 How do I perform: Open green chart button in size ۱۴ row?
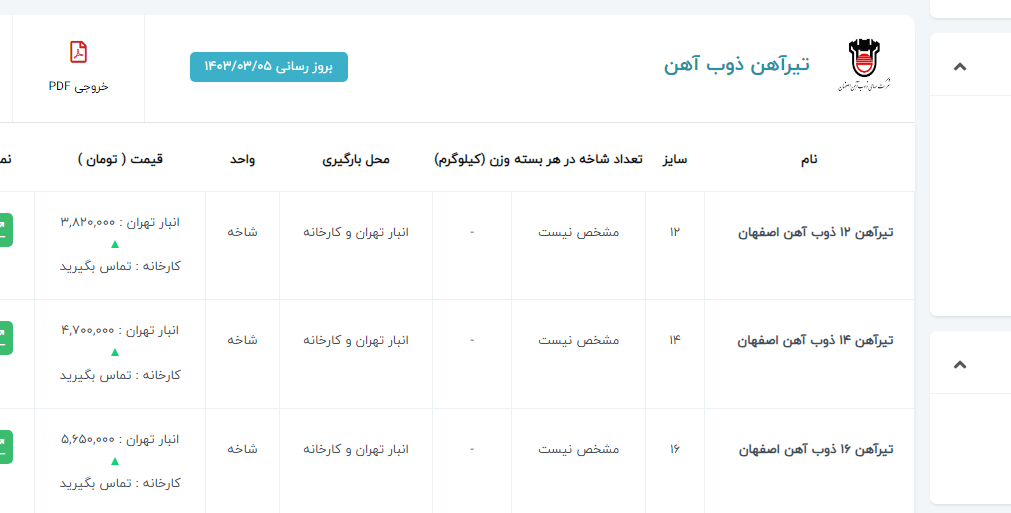5,339
